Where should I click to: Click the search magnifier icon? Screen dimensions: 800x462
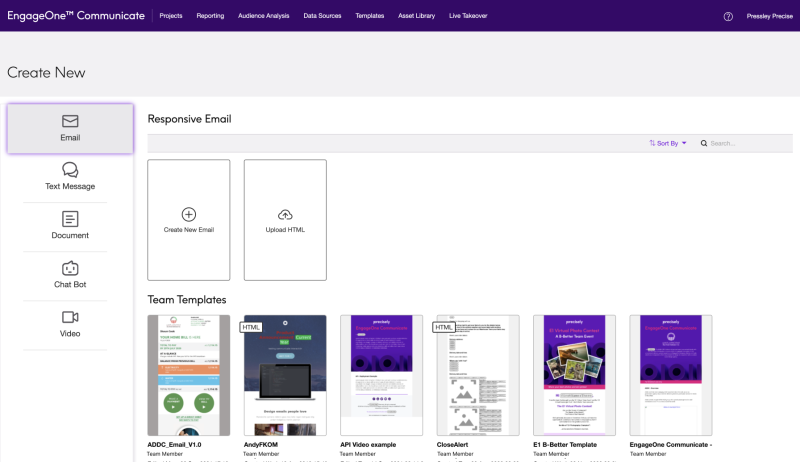tap(704, 143)
